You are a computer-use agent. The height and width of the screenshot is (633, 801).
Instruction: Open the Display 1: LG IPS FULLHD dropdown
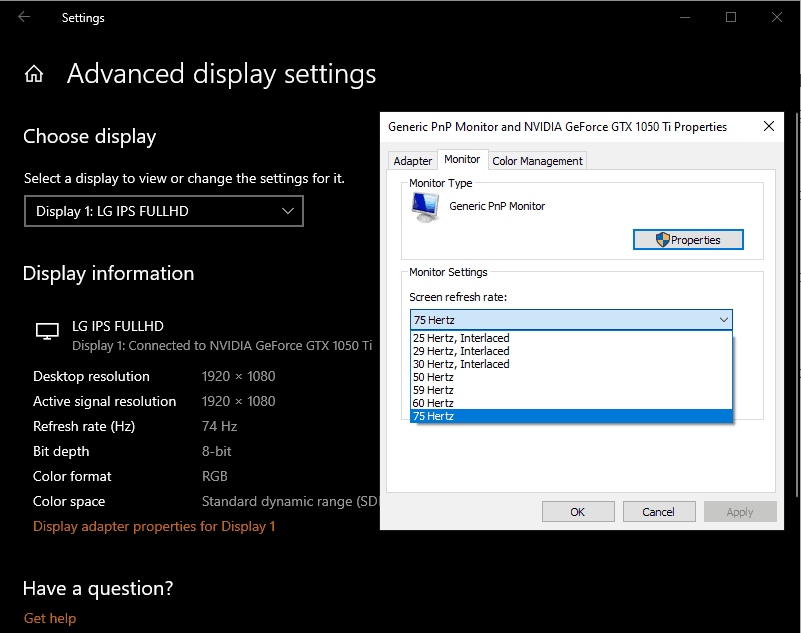tap(164, 211)
